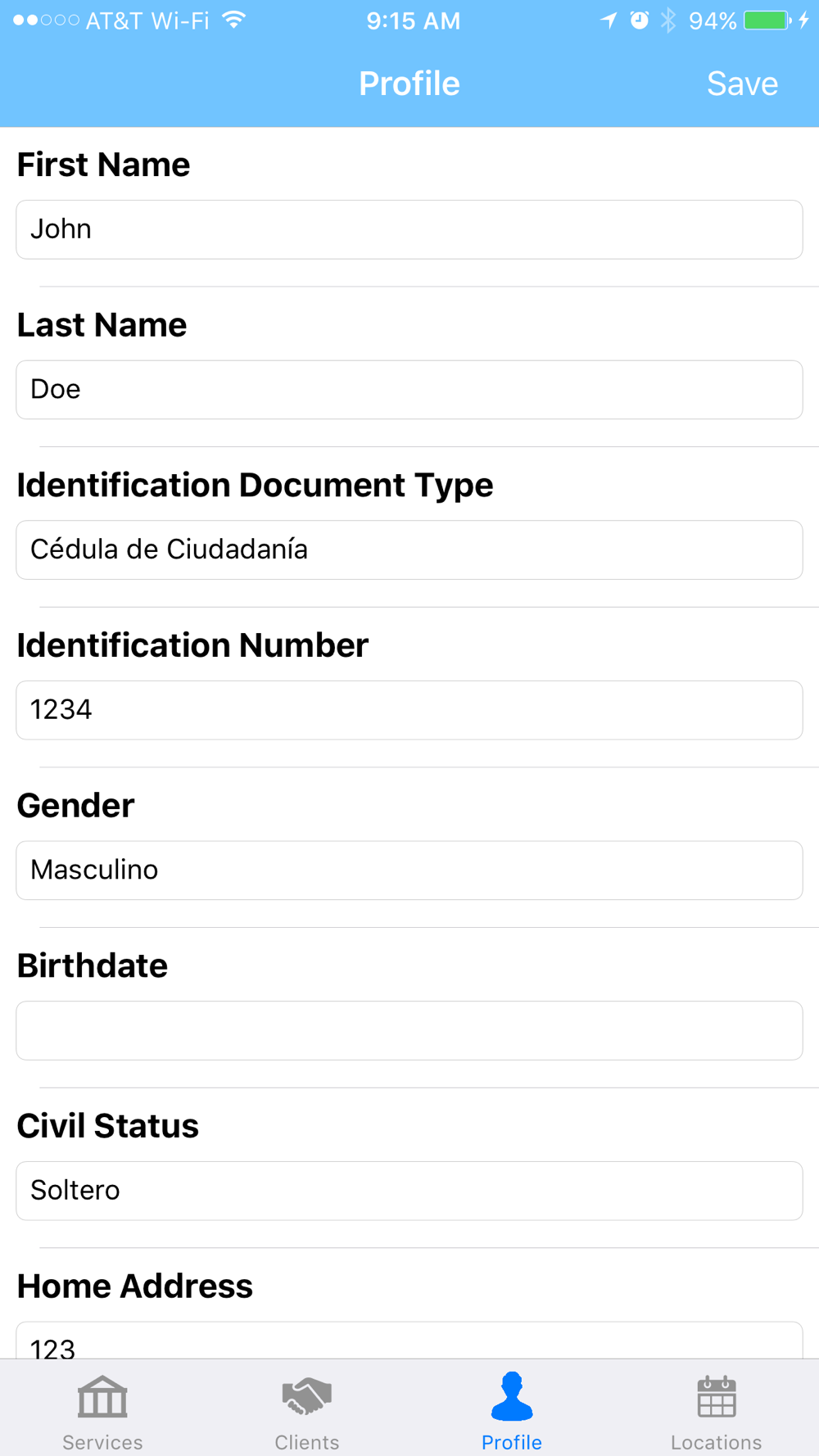Select the Profile person icon

[x=512, y=1396]
